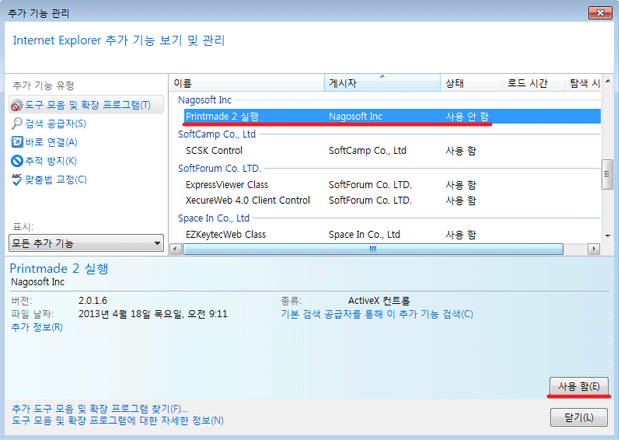The height and width of the screenshot is (440, 619).
Task: Open the 모든 추가 기능 dropdown
Action: [x=86, y=243]
